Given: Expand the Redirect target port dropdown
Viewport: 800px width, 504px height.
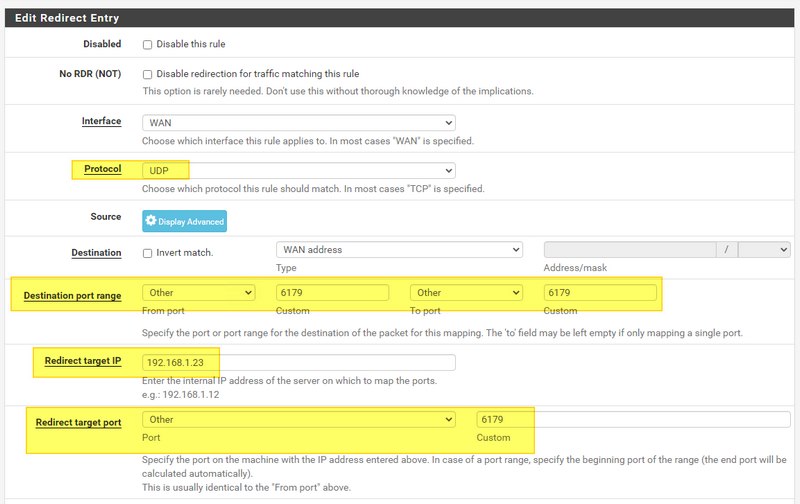Looking at the screenshot, I should coord(298,420).
